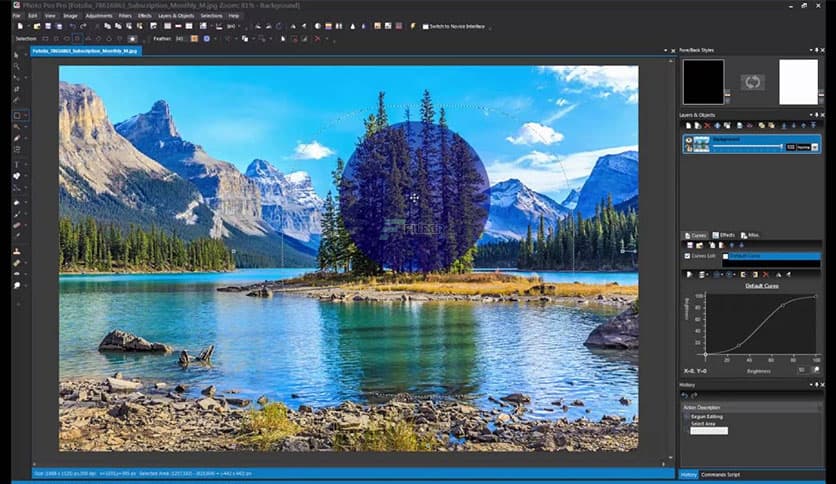Click the Undo arrow in toolbar
This screenshot has height=484, width=836.
click(72, 26)
